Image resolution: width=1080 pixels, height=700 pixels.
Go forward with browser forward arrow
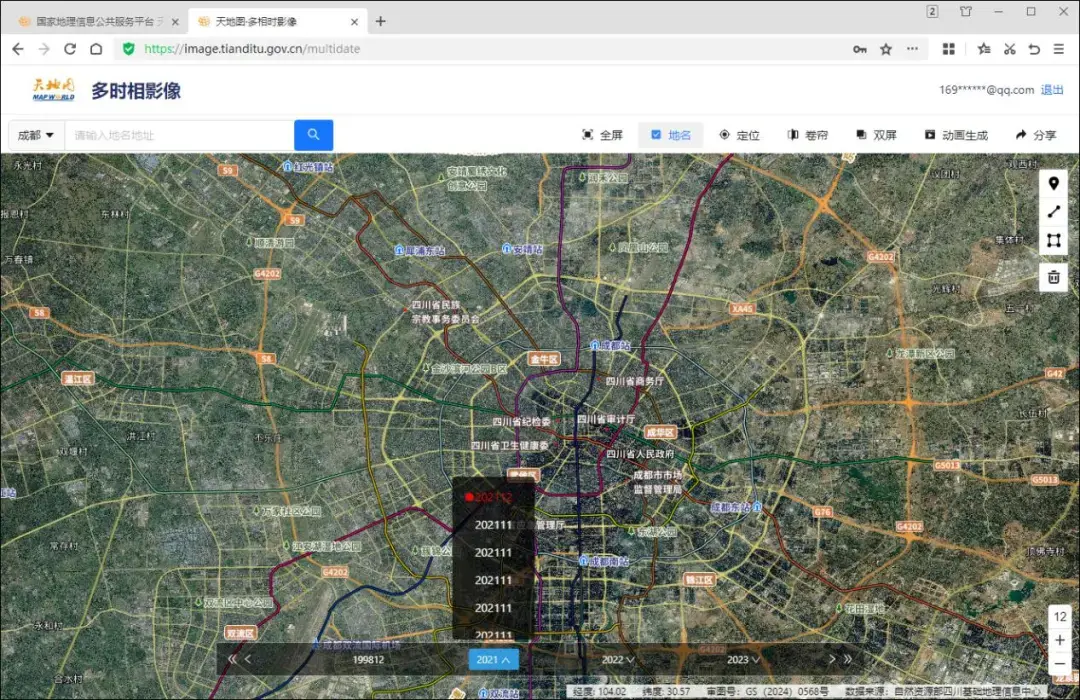(x=44, y=49)
